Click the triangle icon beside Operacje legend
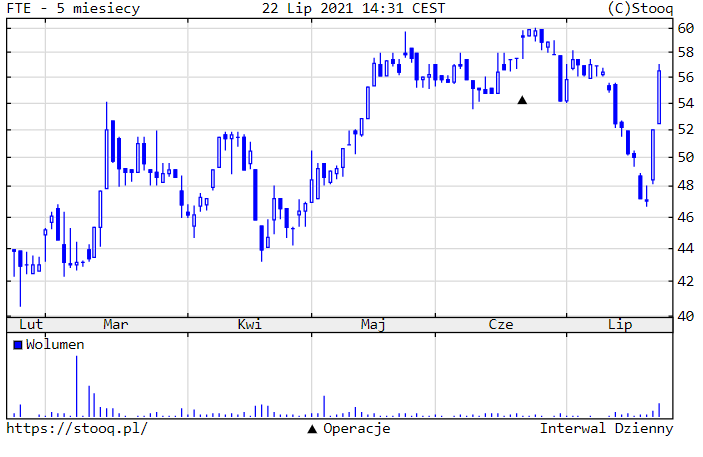This screenshot has height=457, width=703. coord(312,429)
